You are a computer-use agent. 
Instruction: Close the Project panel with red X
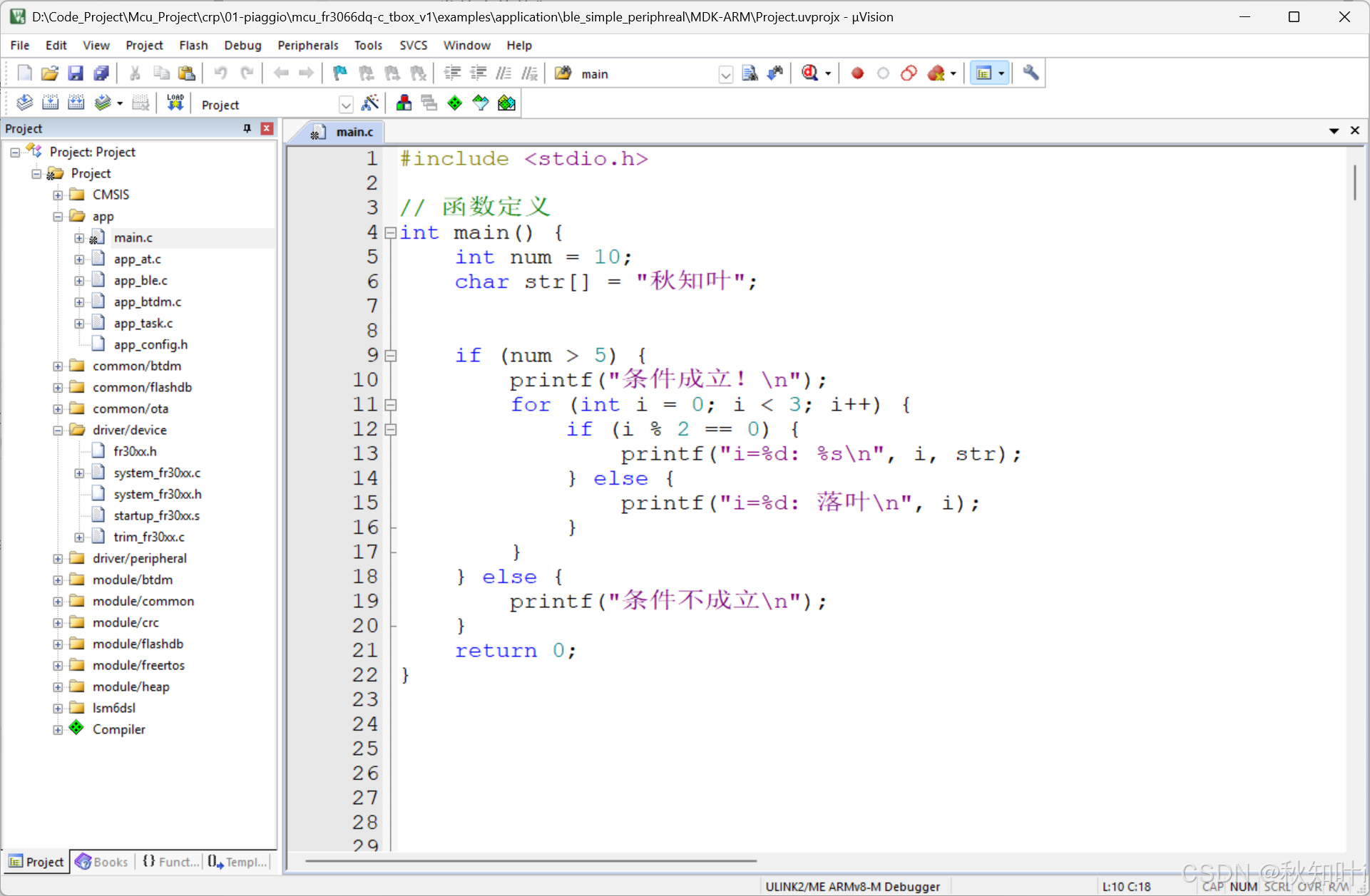pos(267,128)
